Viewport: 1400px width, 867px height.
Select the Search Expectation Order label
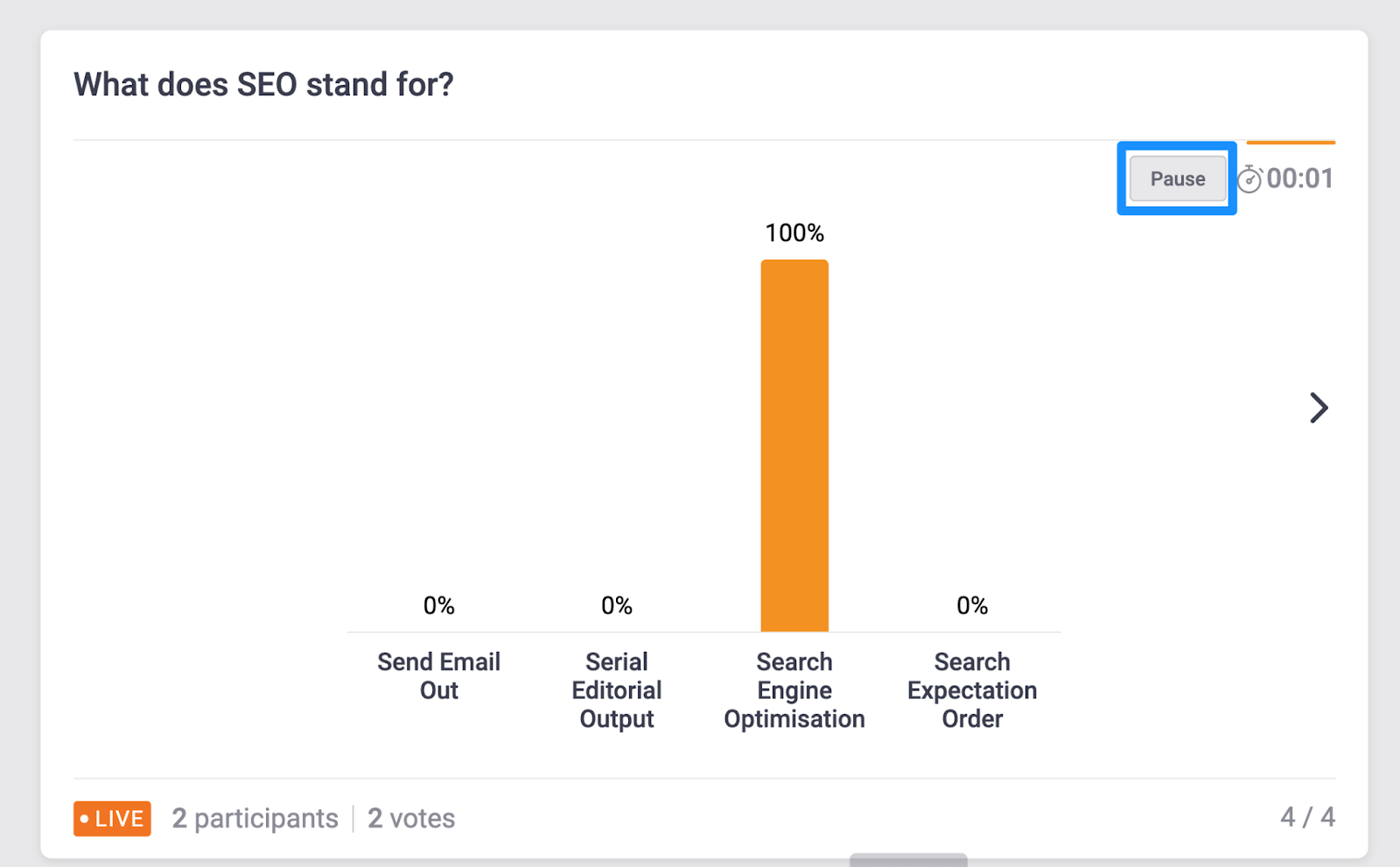pos(971,690)
